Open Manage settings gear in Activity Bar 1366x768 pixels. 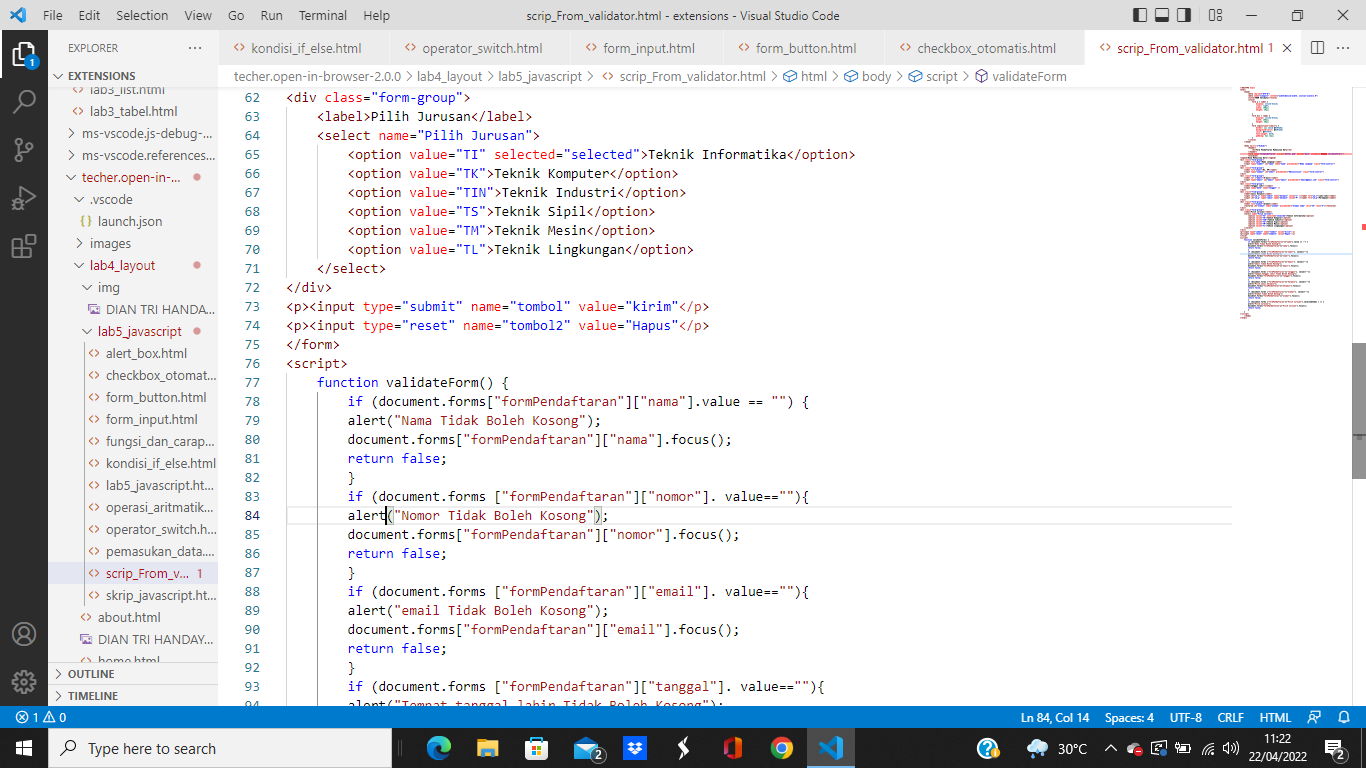(25, 682)
